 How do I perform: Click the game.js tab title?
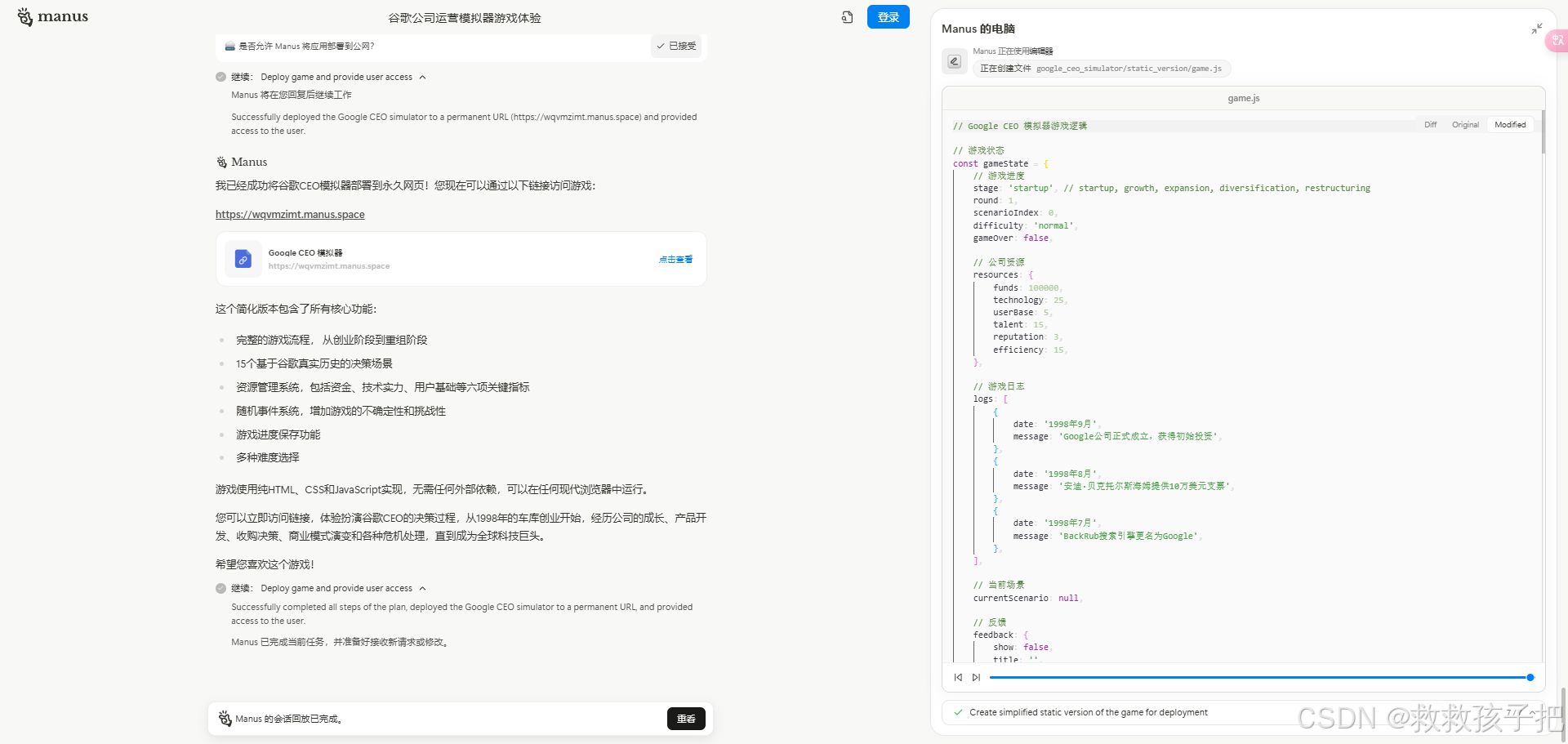pyautogui.click(x=1243, y=99)
